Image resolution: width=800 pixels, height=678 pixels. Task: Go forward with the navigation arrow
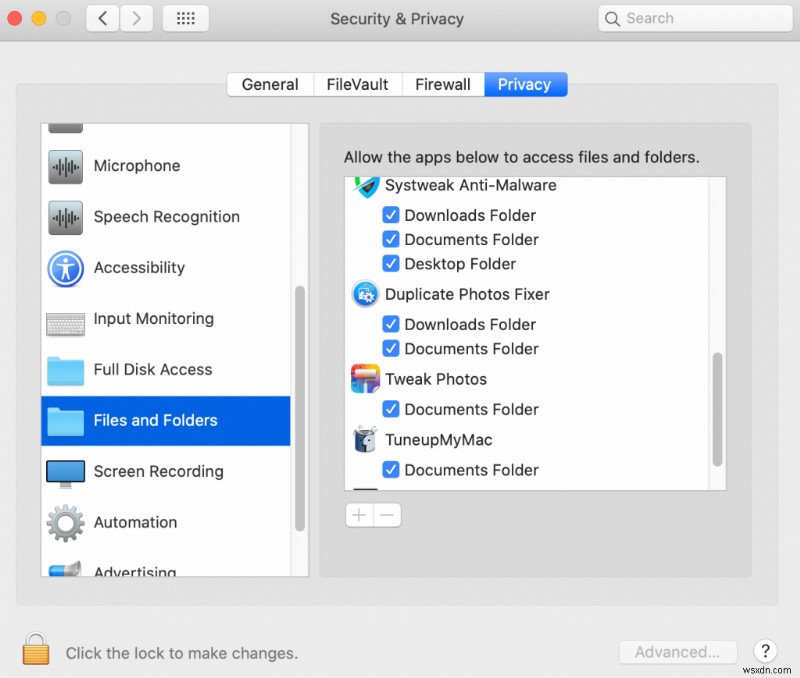tap(137, 18)
